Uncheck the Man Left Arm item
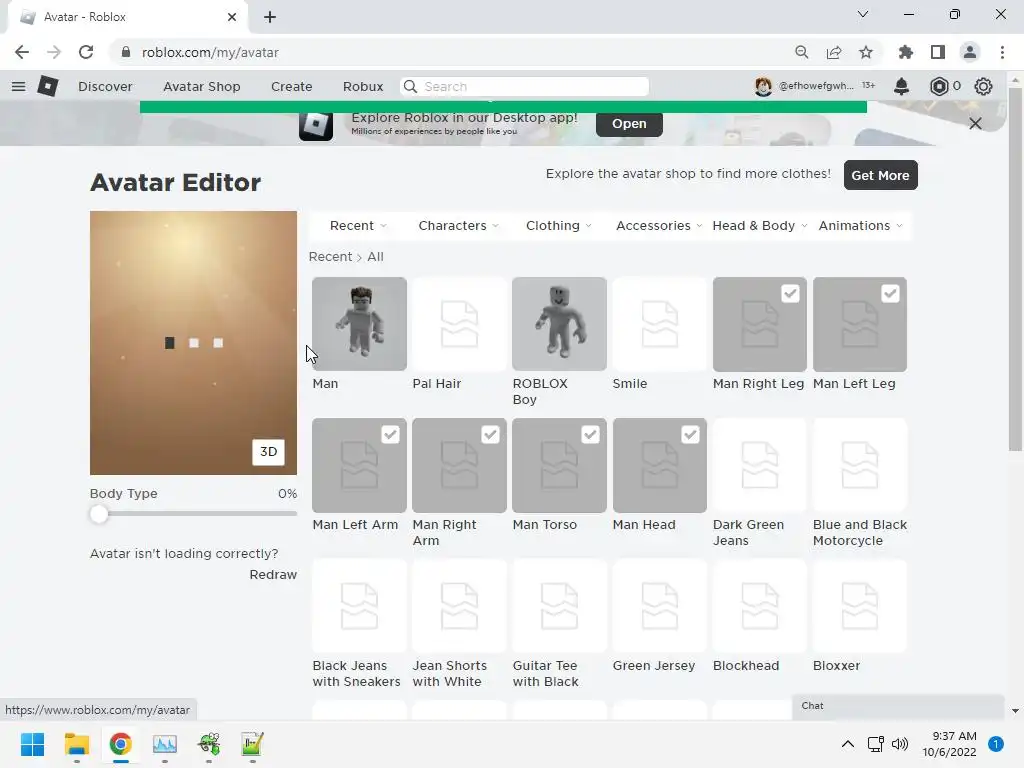 (x=390, y=435)
